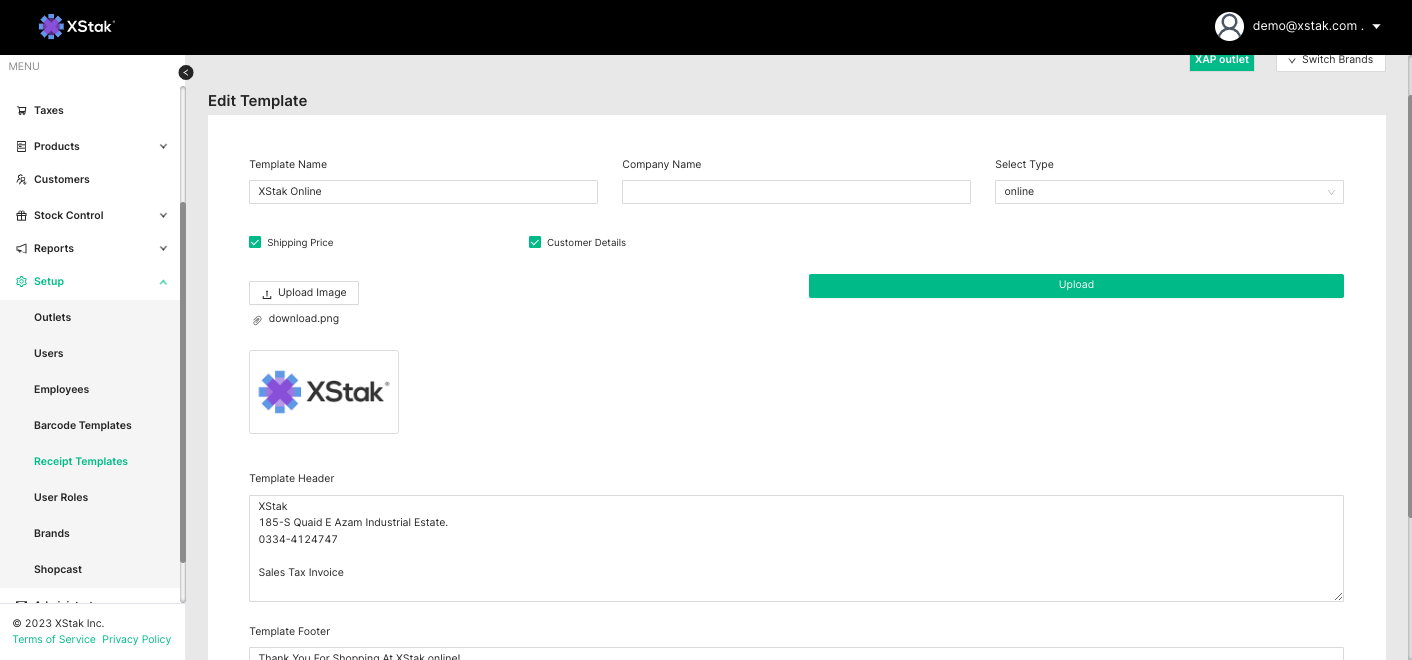Click the XStak logo image thumbnail
The image size is (1412, 660).
click(x=323, y=392)
